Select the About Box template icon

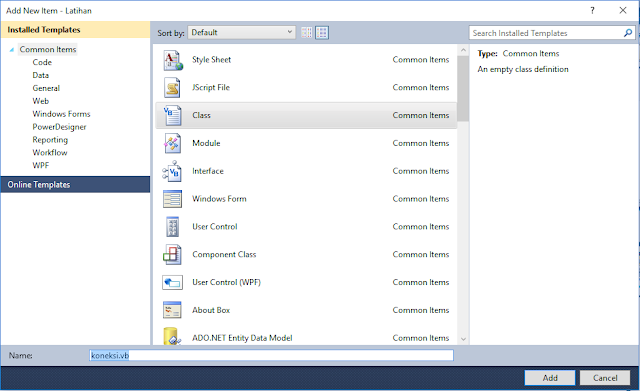click(x=172, y=310)
